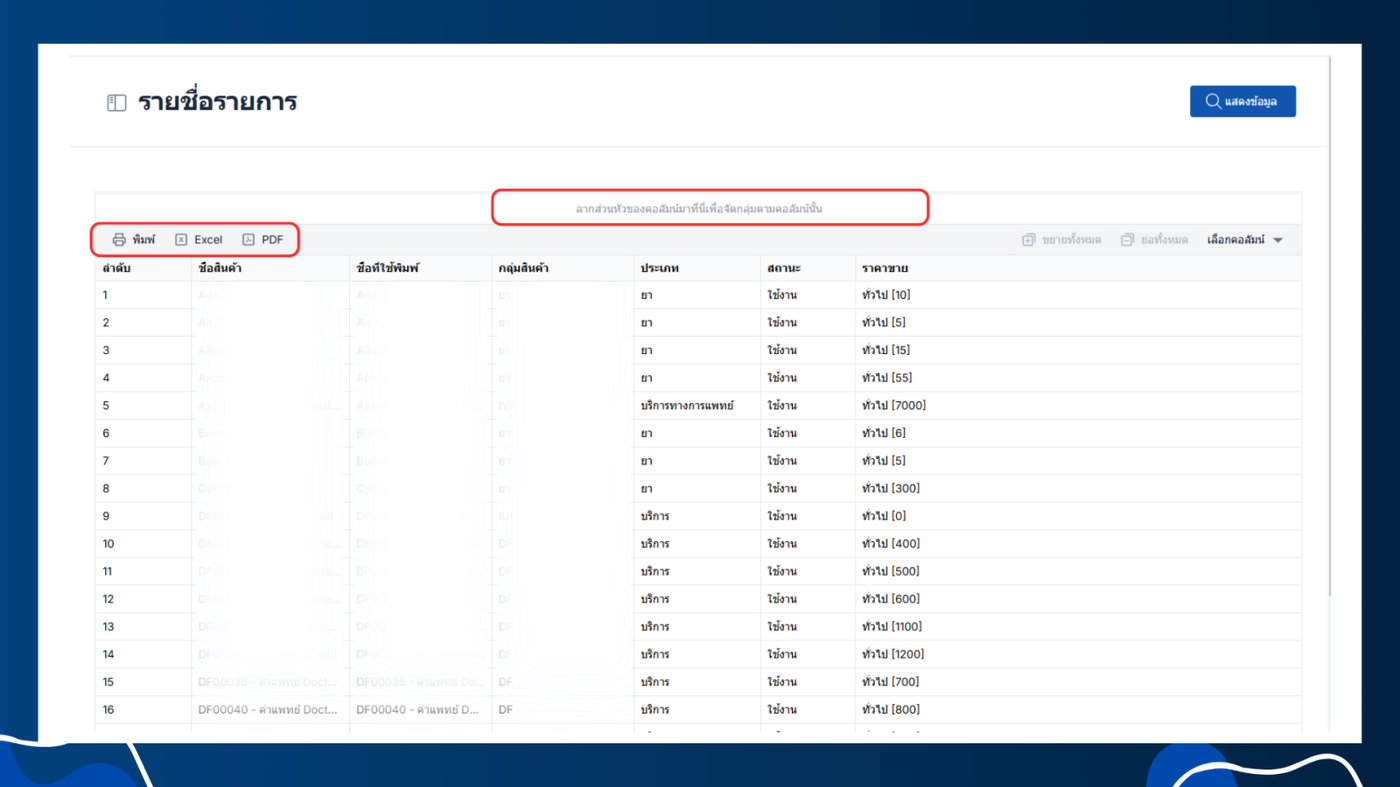Select row 16 DF00040 item
This screenshot has height=787, width=1400.
698,710
